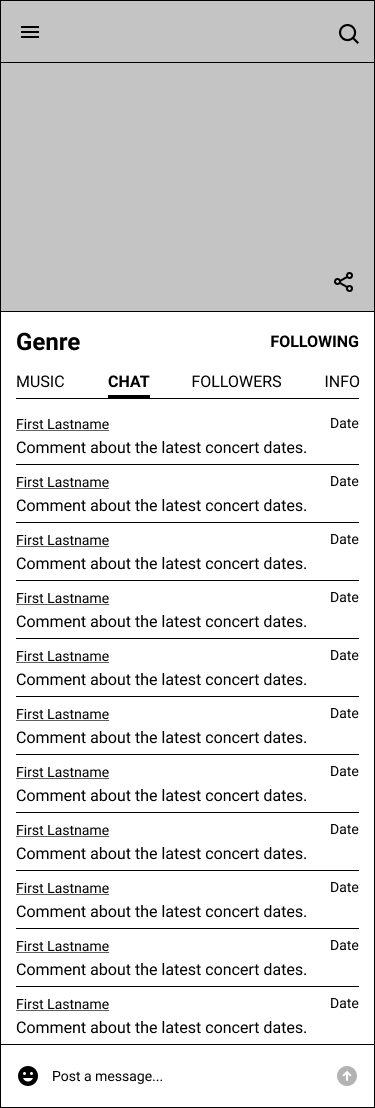
Task: Go to the INFO tab
Action: click(x=342, y=382)
